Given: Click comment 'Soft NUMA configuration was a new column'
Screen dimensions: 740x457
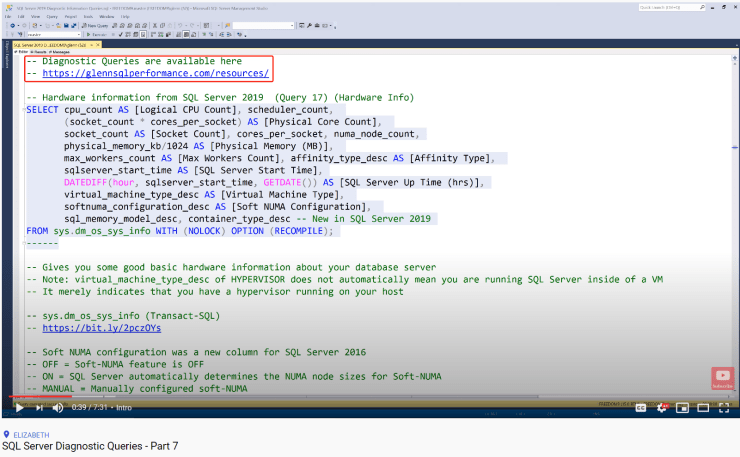Looking at the screenshot, I should [196, 352].
